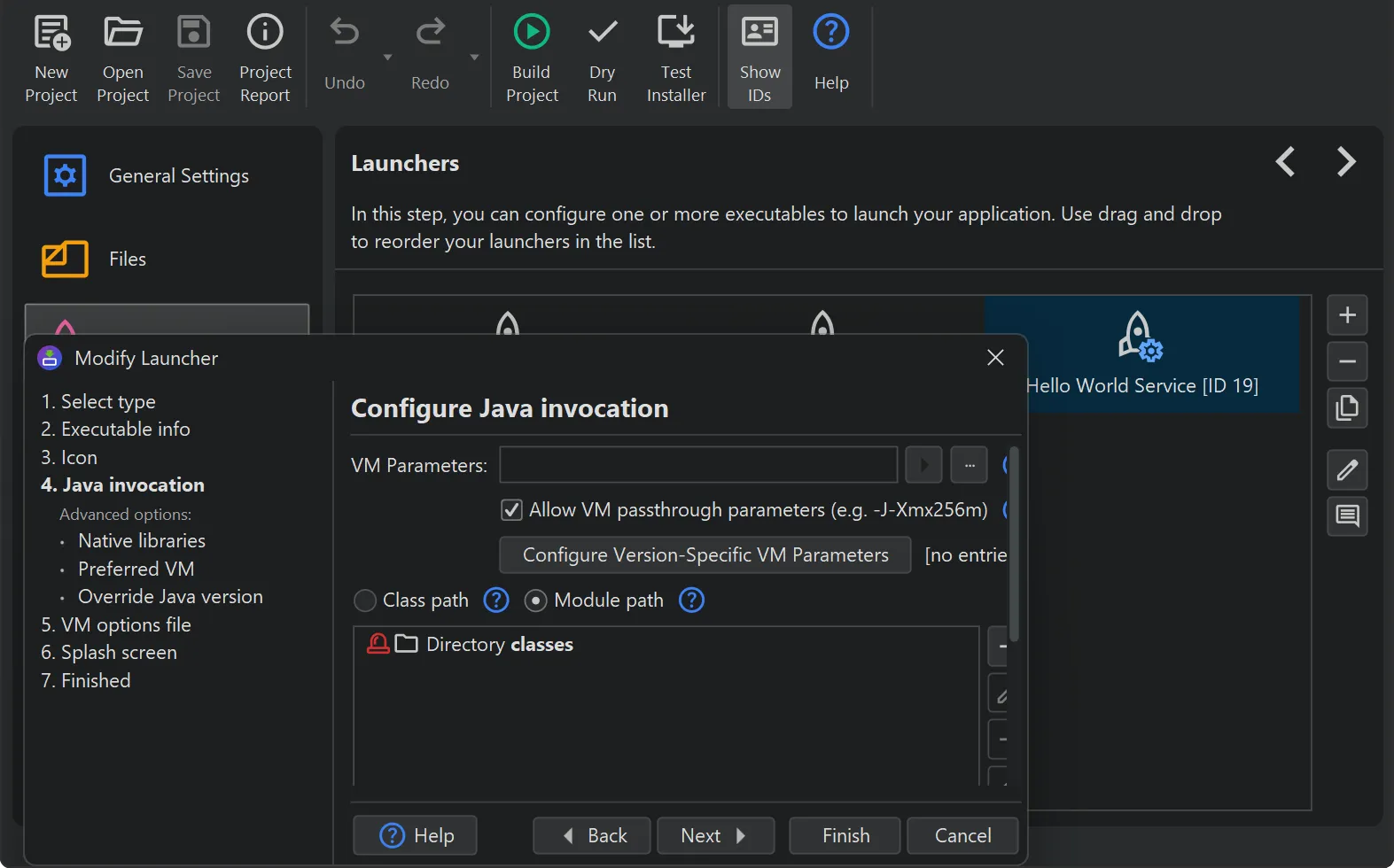Screen dimensions: 1394x868
Task: Toggle Allow VM passthrough parameters checkbox
Action: (x=511, y=510)
